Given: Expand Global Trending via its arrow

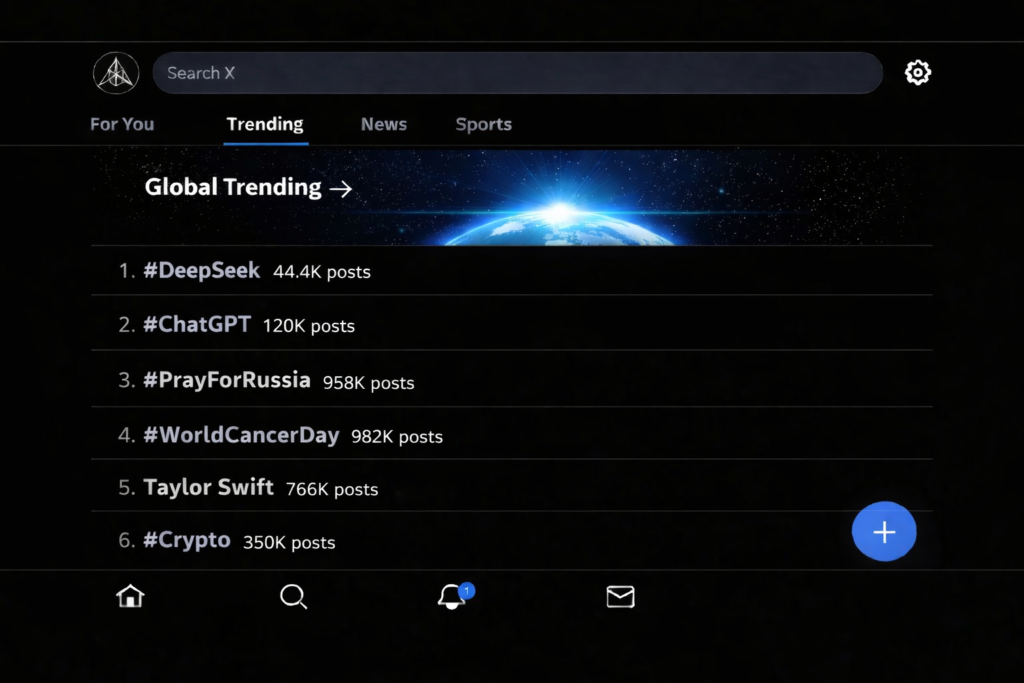Looking at the screenshot, I should pyautogui.click(x=340, y=187).
